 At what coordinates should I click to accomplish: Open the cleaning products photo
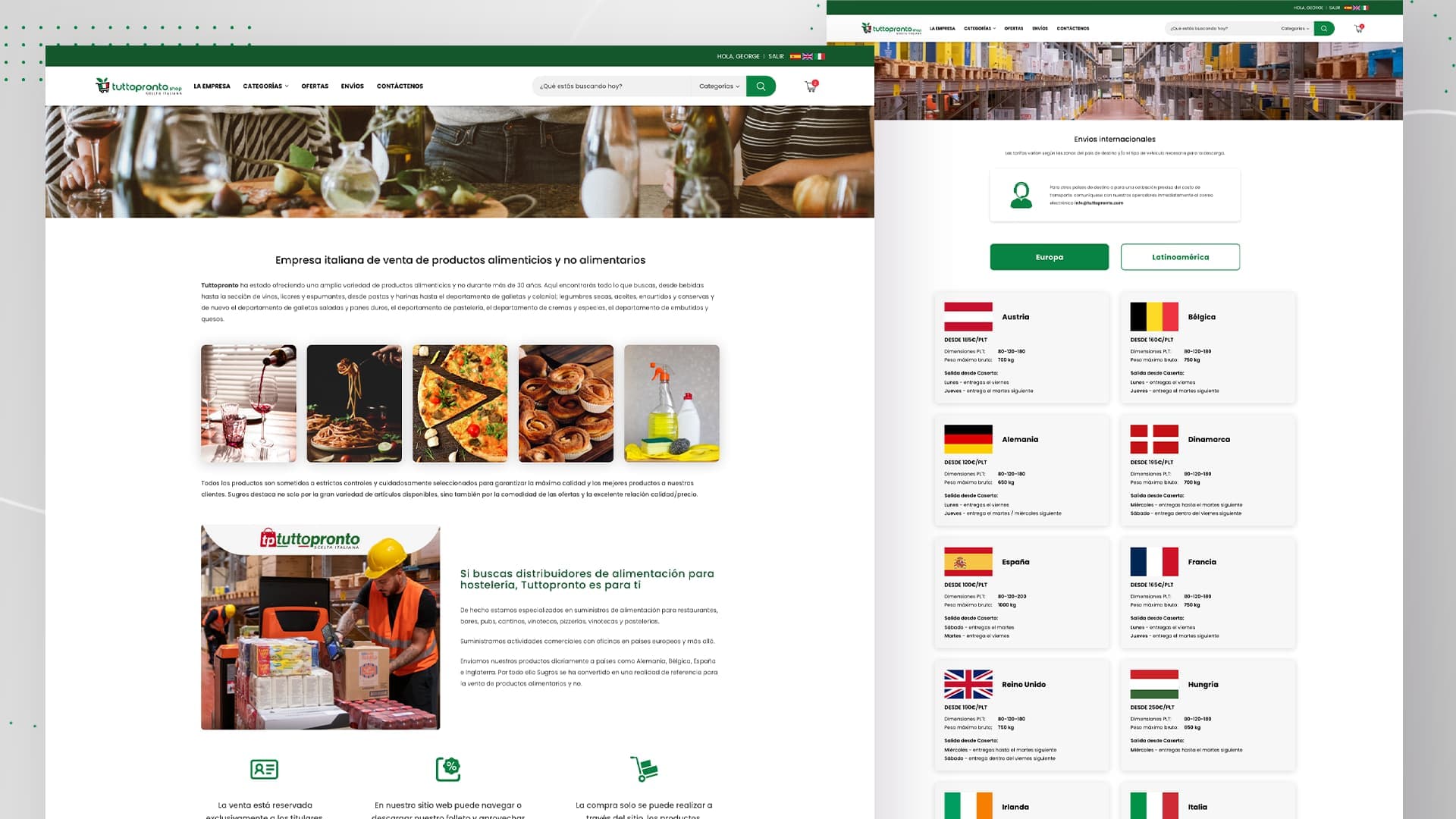[672, 403]
